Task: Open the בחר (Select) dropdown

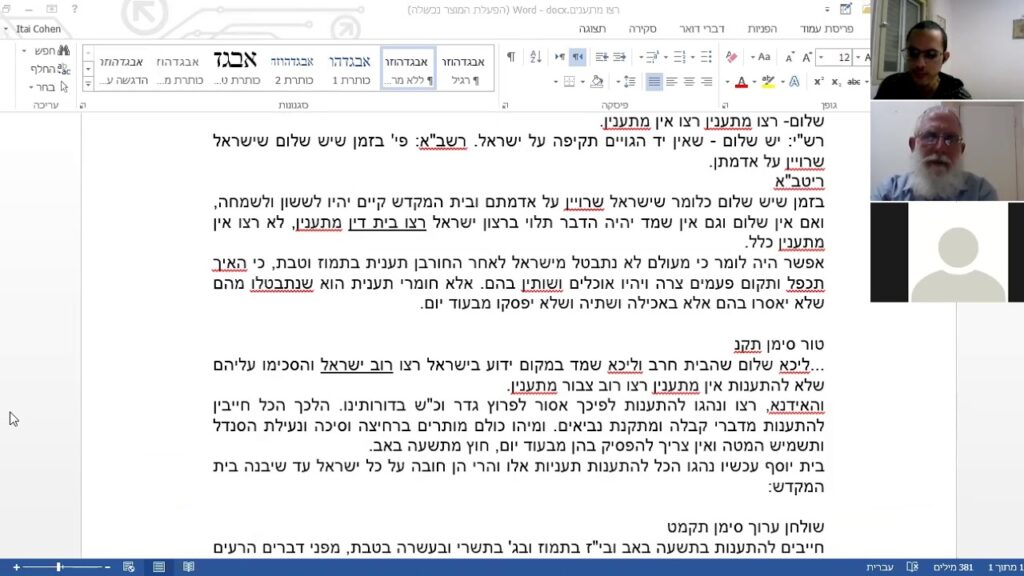Action: (49, 87)
